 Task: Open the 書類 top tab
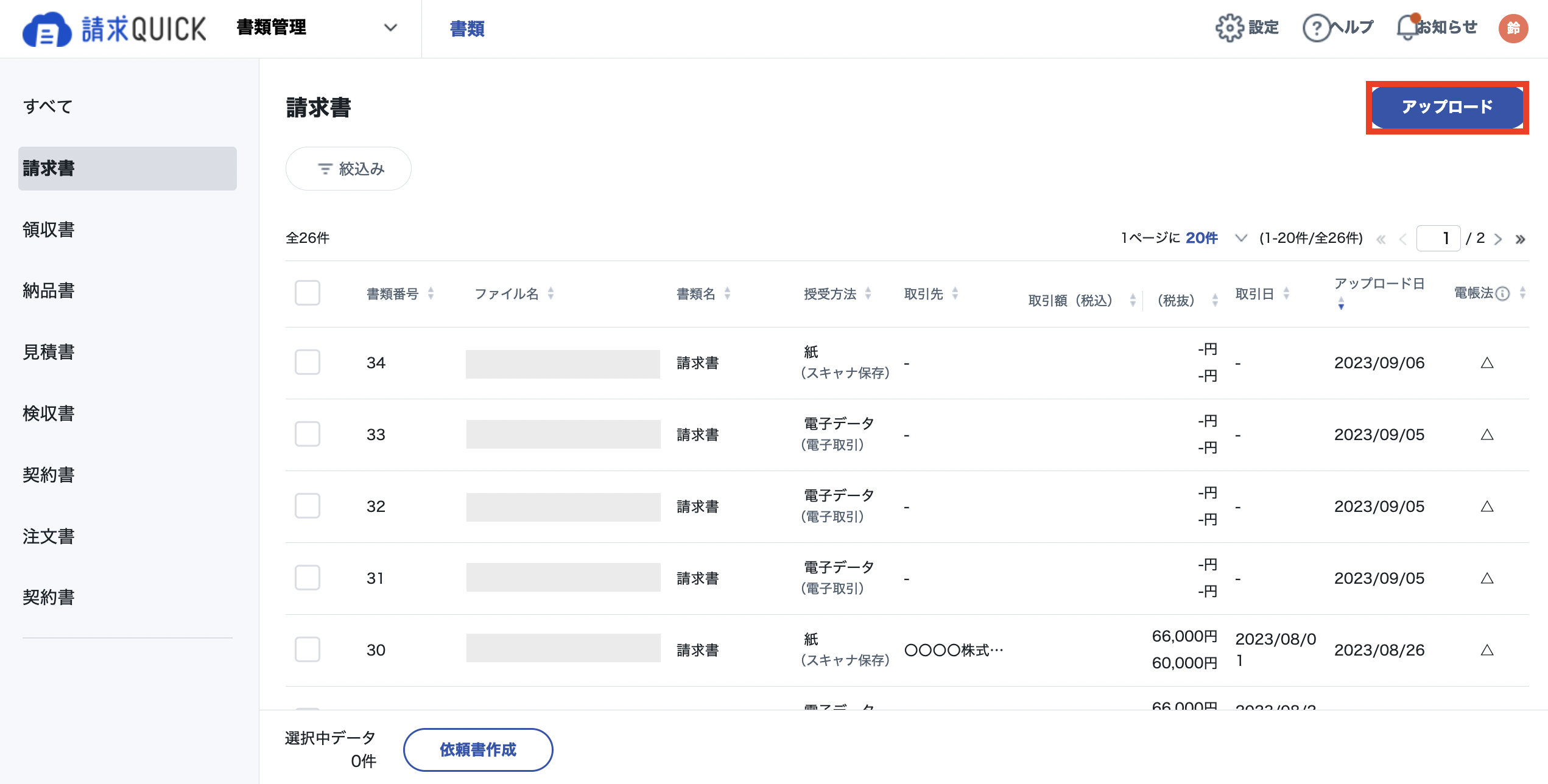[x=467, y=29]
